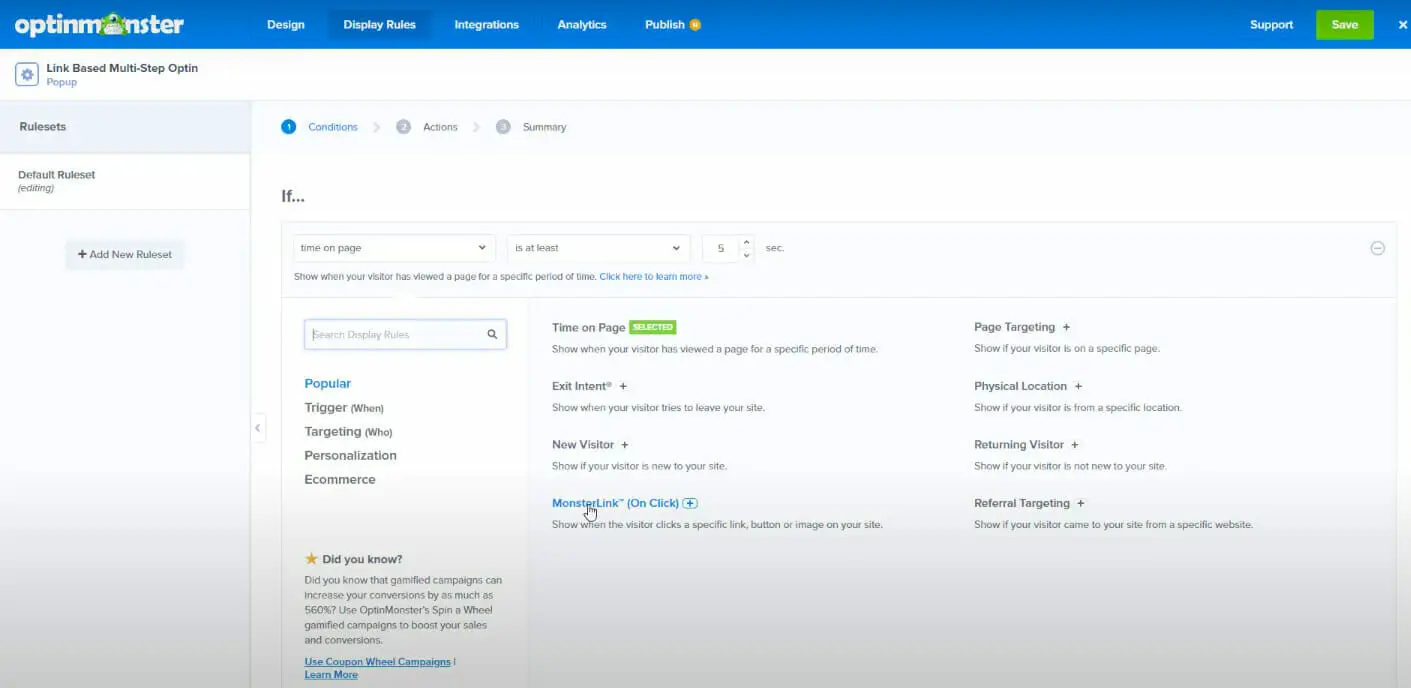The width and height of the screenshot is (1411, 688).
Task: Open the 'time on page' condition dropdown
Action: (394, 248)
